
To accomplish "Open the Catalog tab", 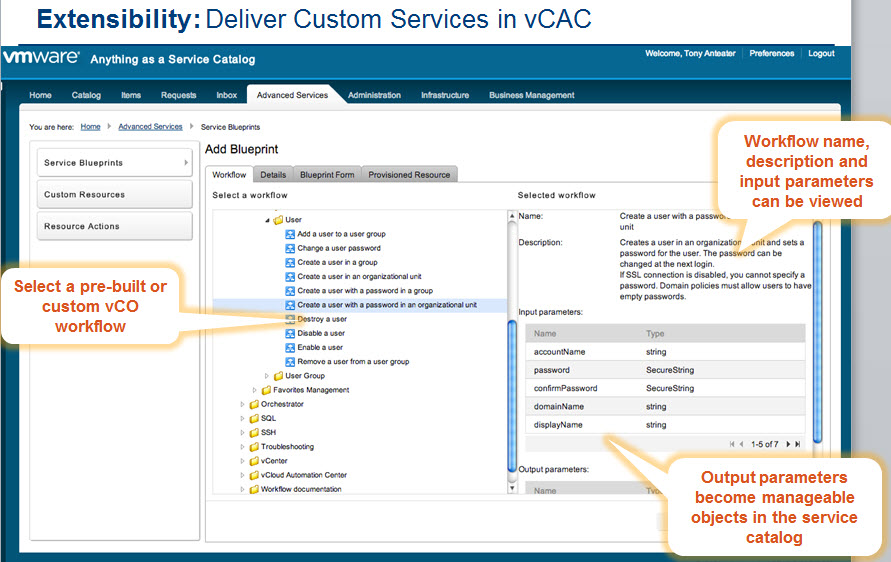I will (x=86, y=95).
